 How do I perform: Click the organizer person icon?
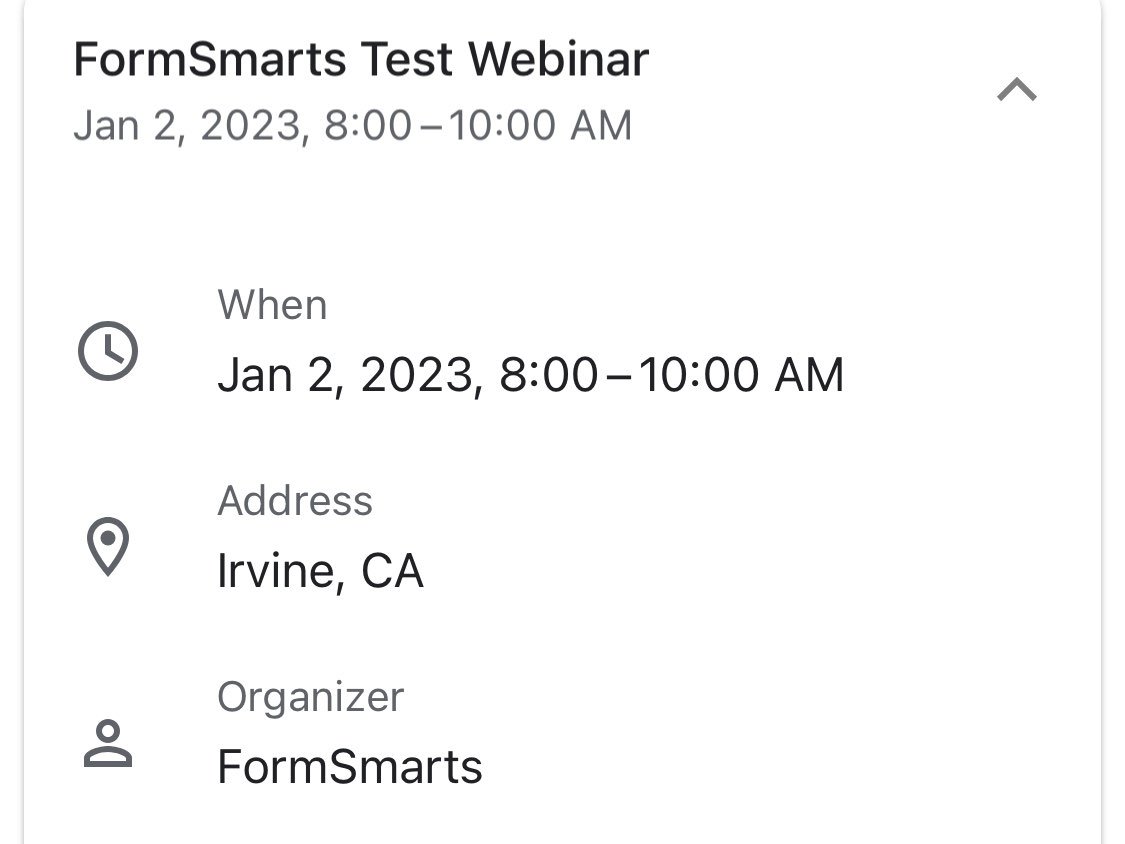click(108, 744)
